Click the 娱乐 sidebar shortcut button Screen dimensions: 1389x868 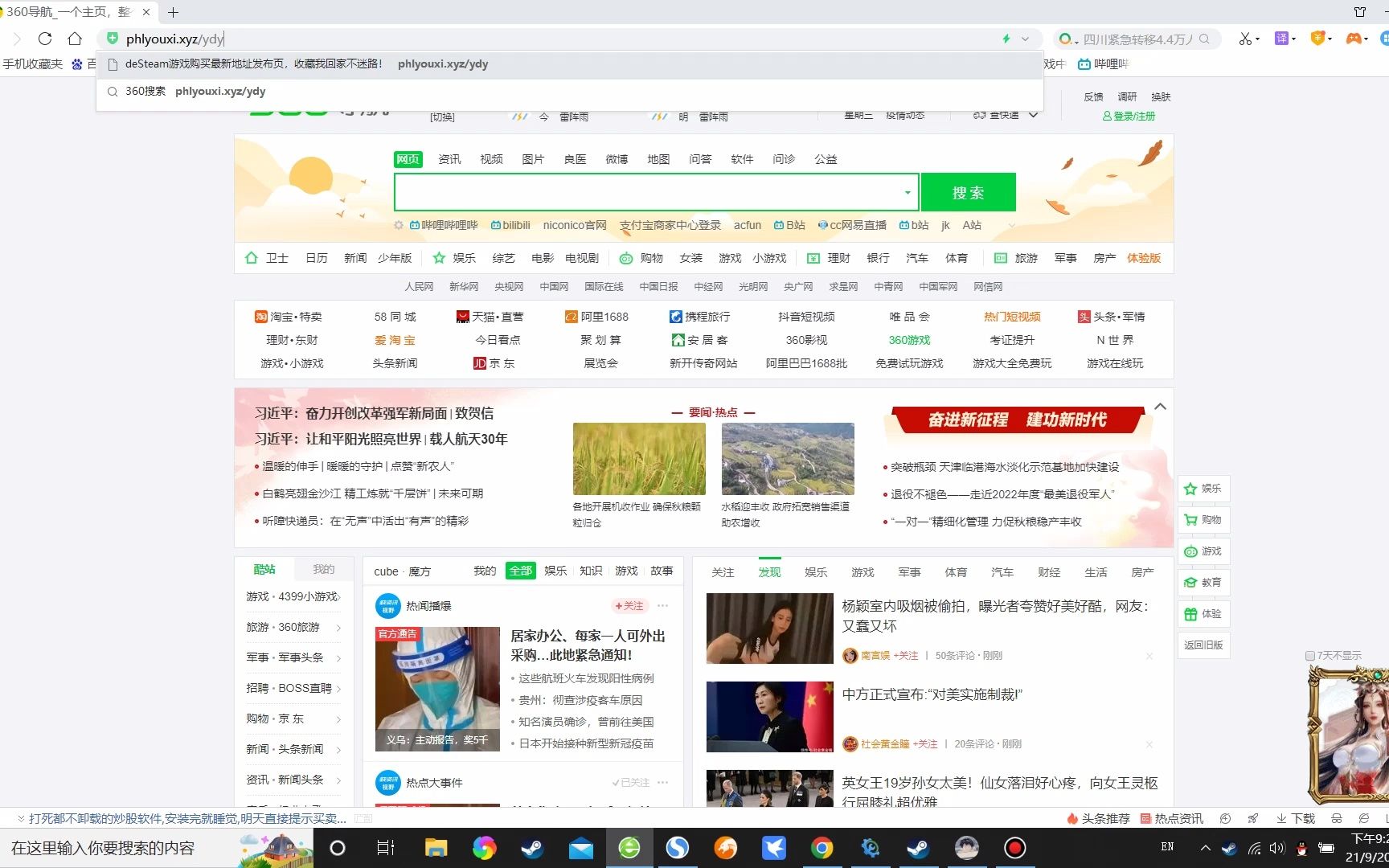pyautogui.click(x=1203, y=489)
